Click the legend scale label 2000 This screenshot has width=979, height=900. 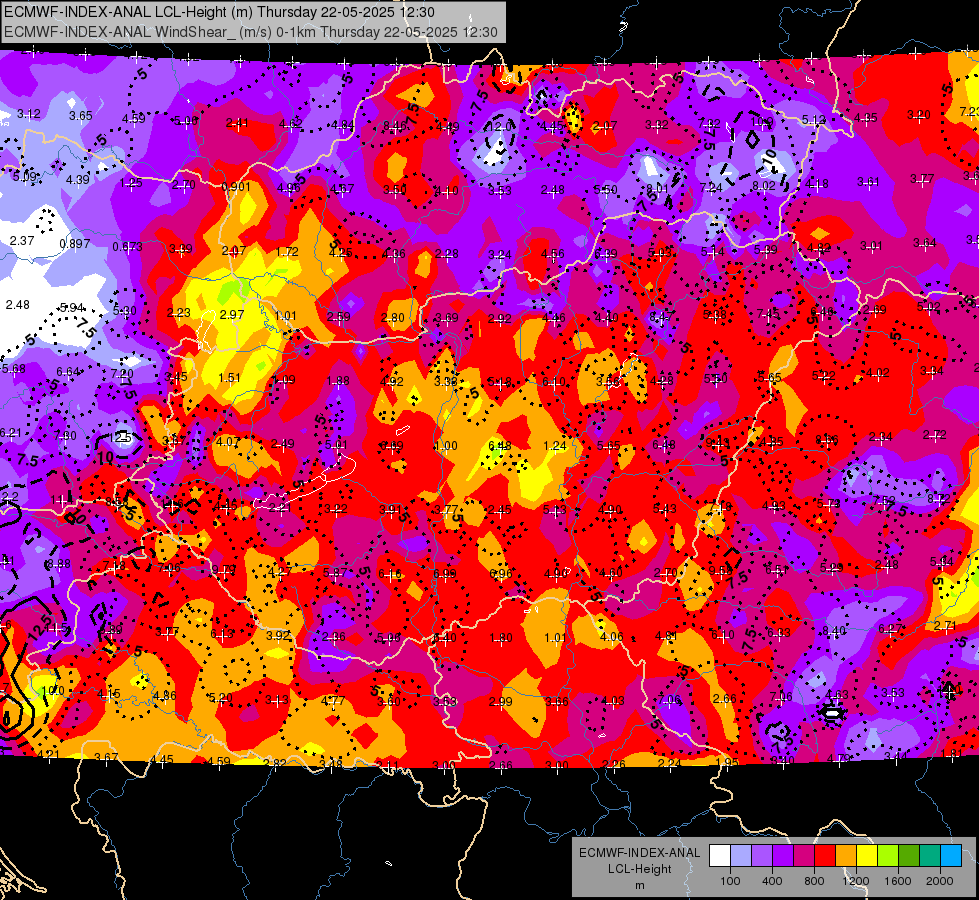pos(940,881)
